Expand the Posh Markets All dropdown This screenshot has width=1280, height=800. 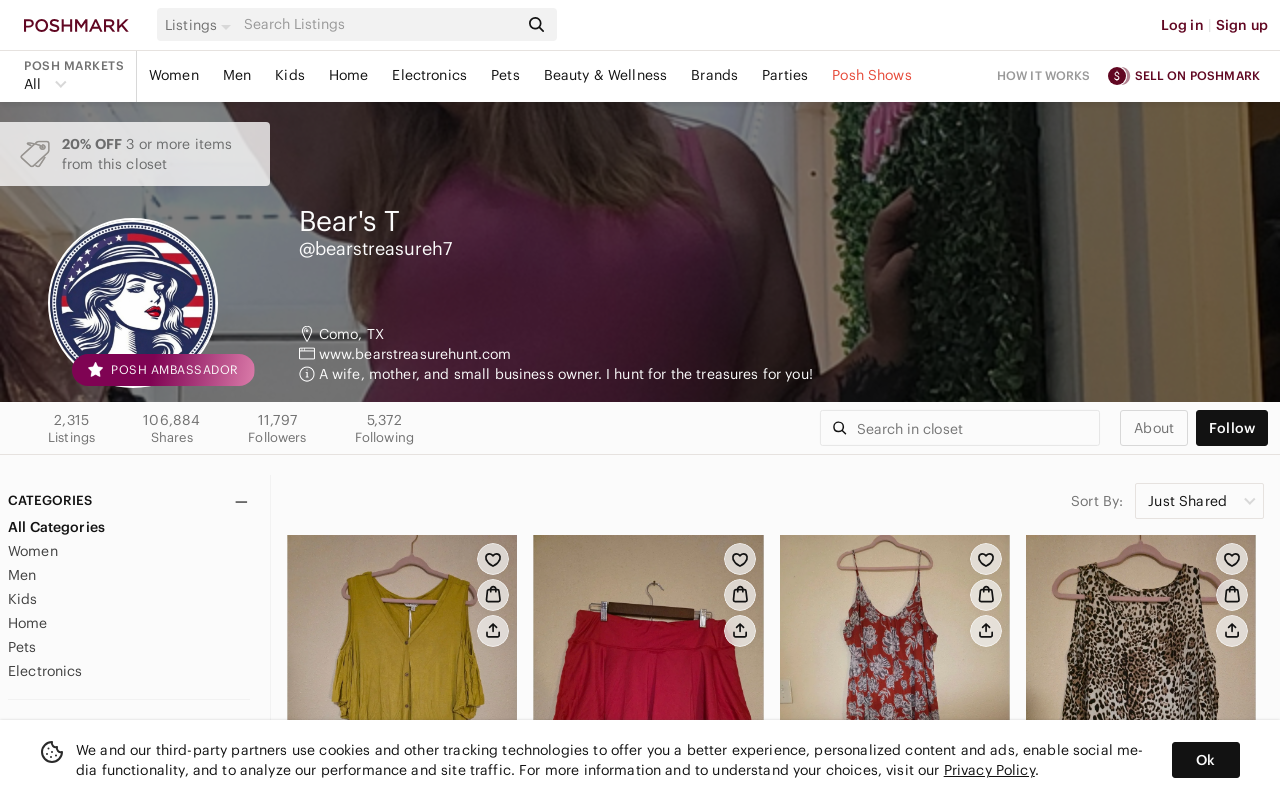(46, 84)
